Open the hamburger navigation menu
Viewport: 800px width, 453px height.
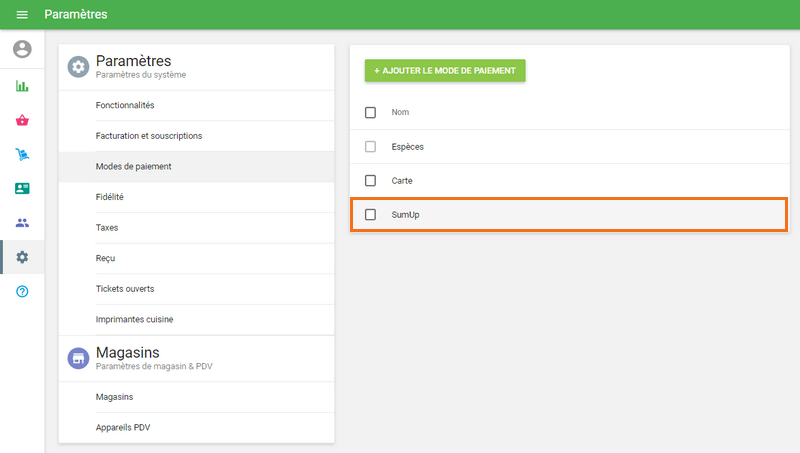tap(22, 14)
